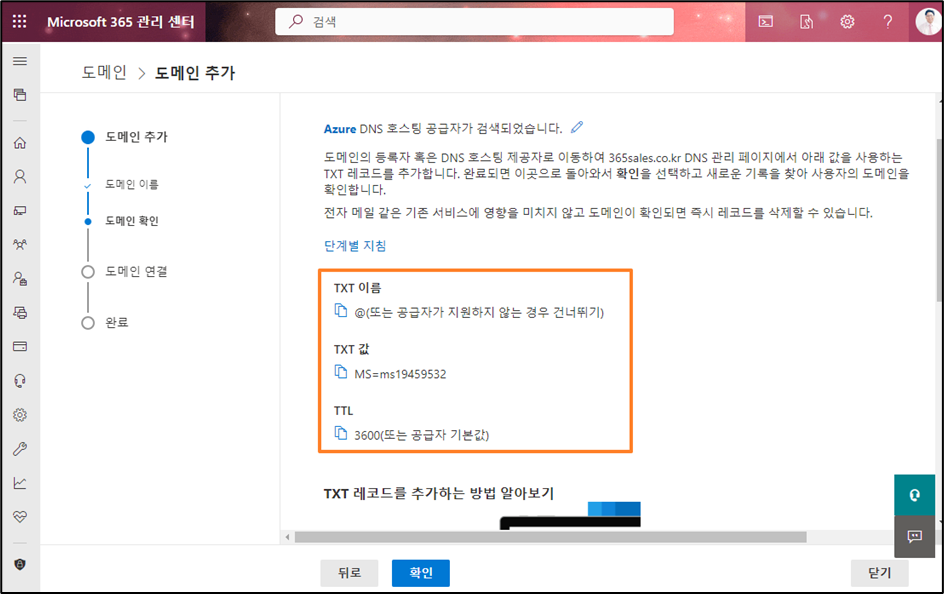Click the text 3600(또는 공급자 기본값)
944x594 pixels.
tap(421, 435)
